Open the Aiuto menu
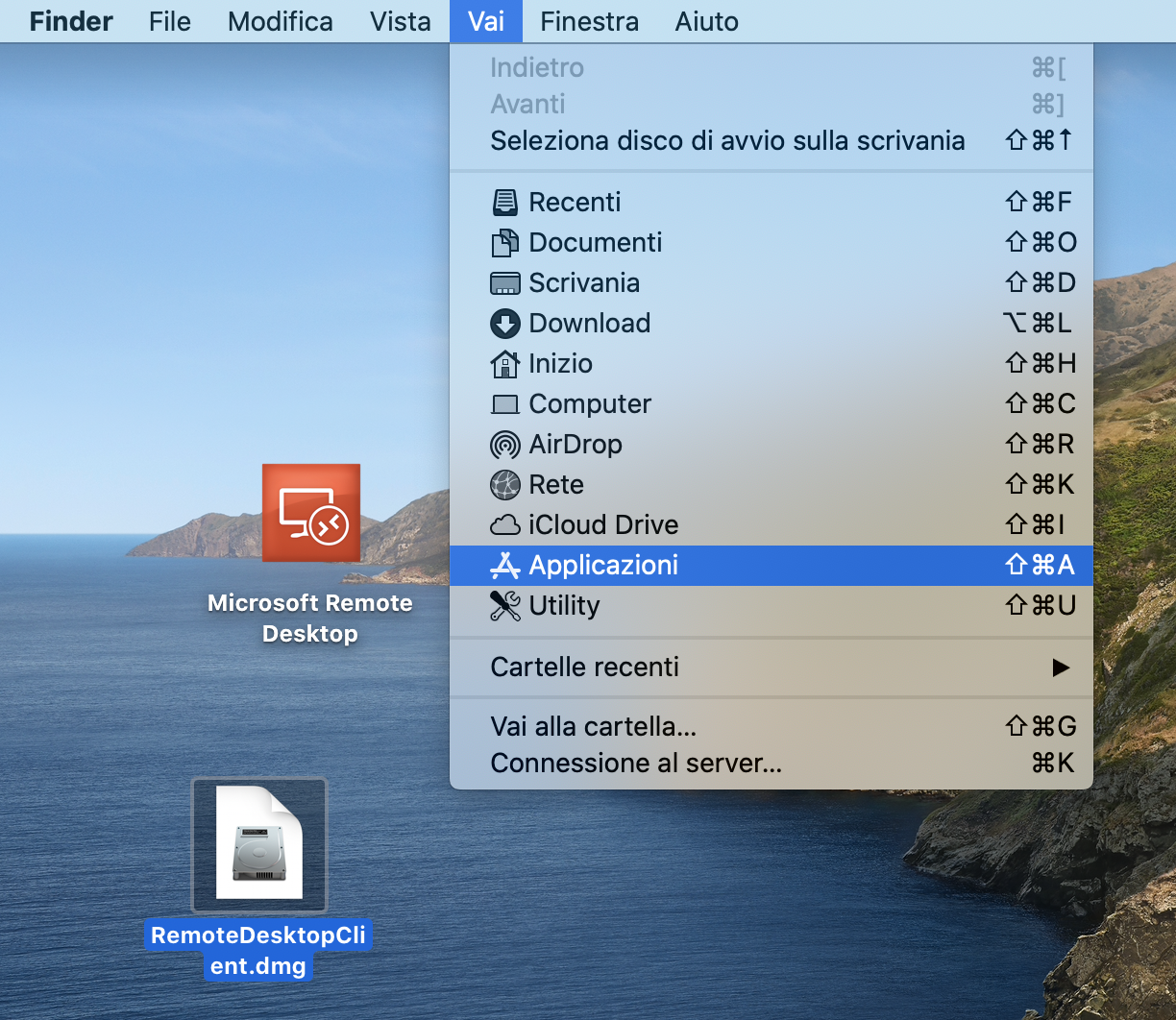Screen dimensions: 1176x1020 click(706, 21)
